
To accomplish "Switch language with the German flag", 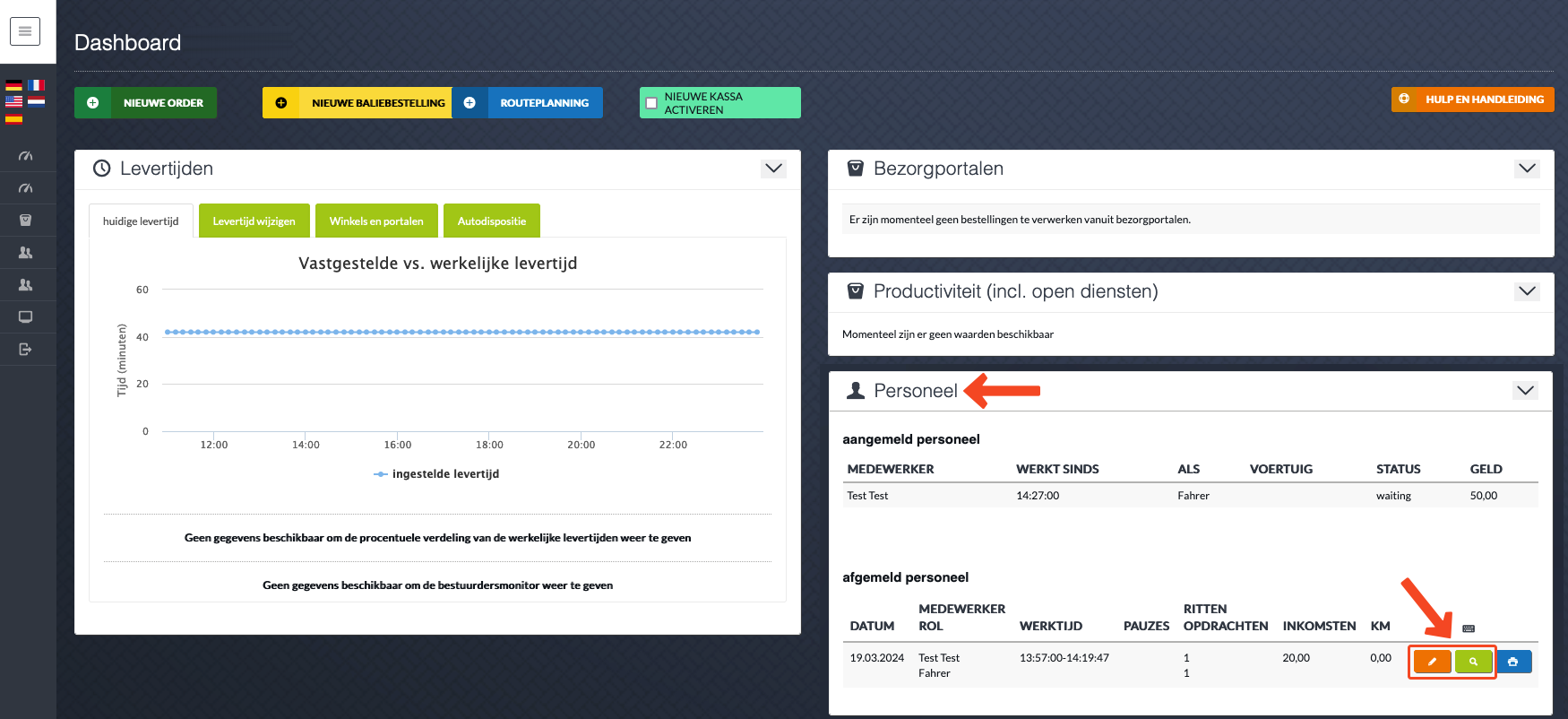I will tap(13, 85).
